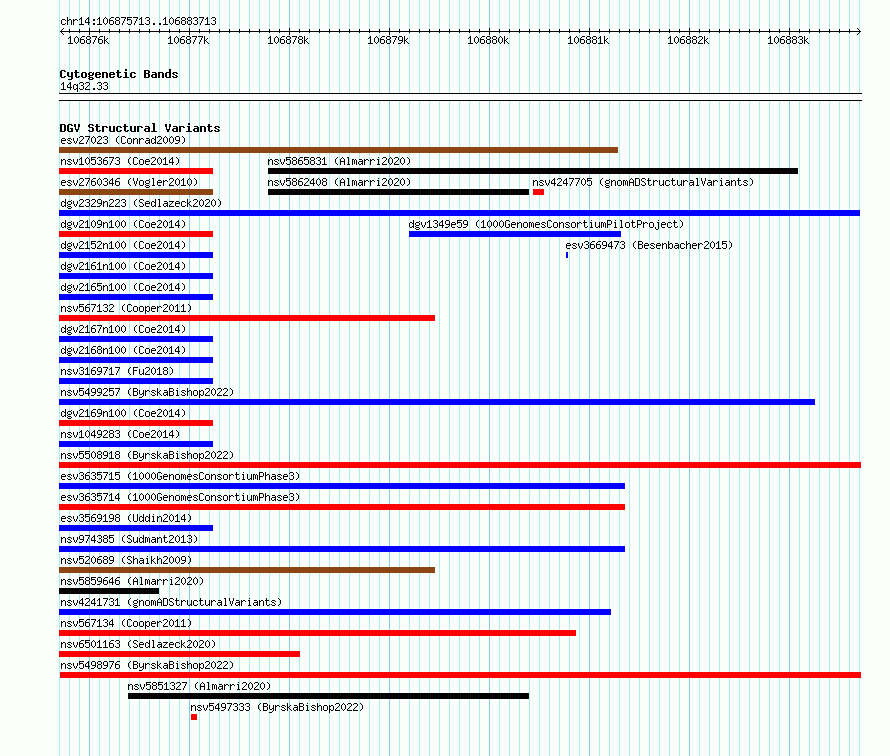Click the nsv567134 (Cooper2011) red bar
Screen dimensions: 890x756
[317, 633]
